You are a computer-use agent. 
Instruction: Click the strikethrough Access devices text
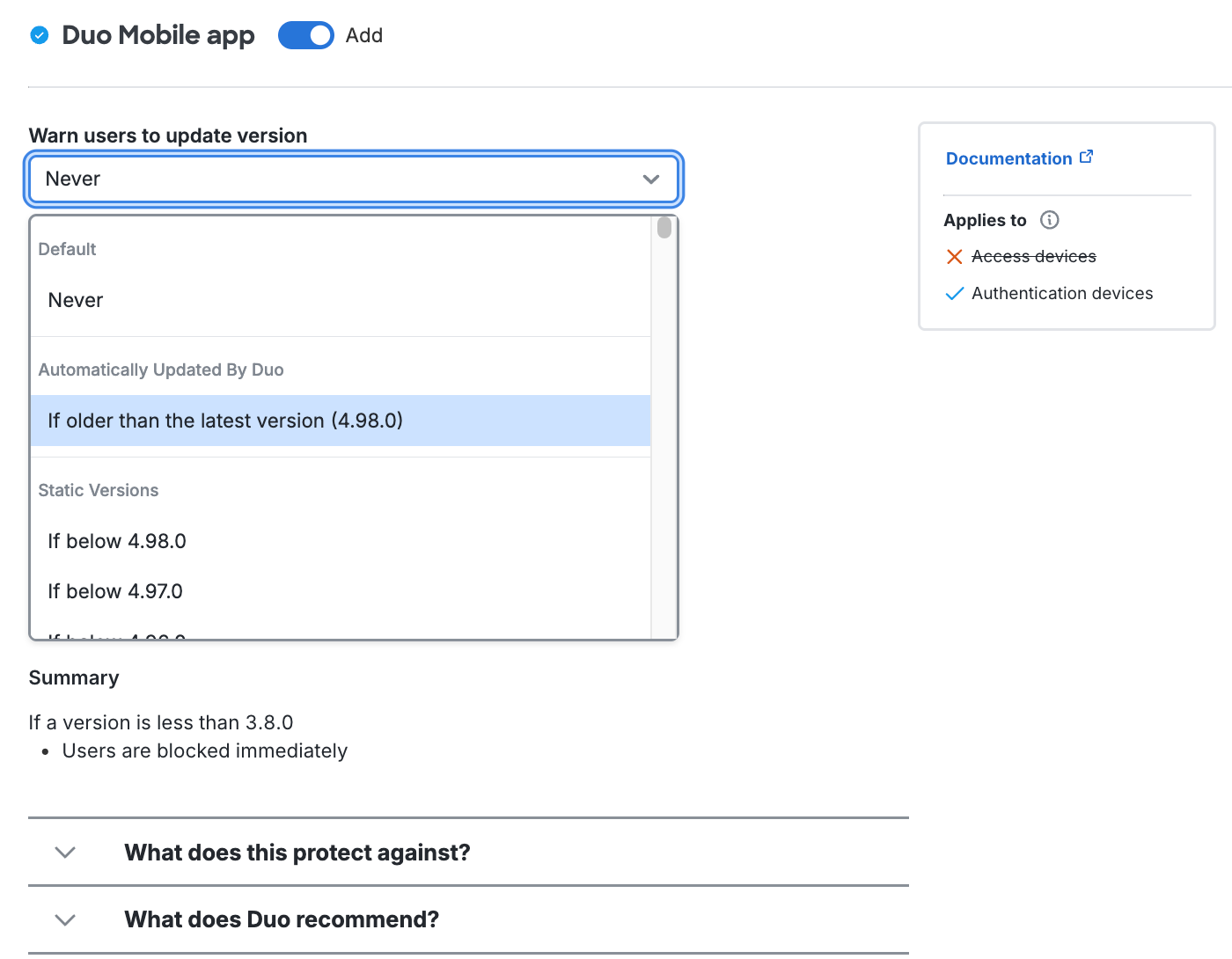(1033, 256)
